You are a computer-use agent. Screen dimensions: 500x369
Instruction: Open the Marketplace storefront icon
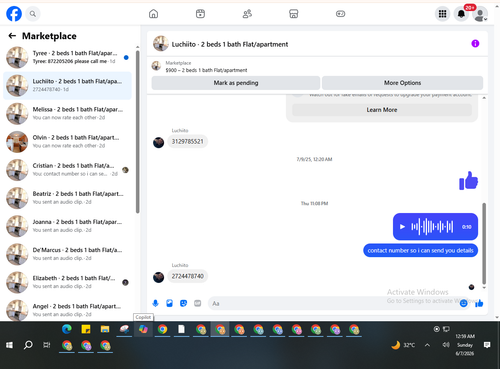pos(293,14)
